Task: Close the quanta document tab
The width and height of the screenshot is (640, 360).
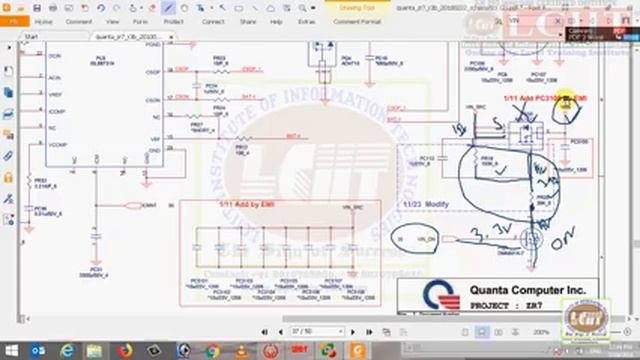Action: coord(171,37)
